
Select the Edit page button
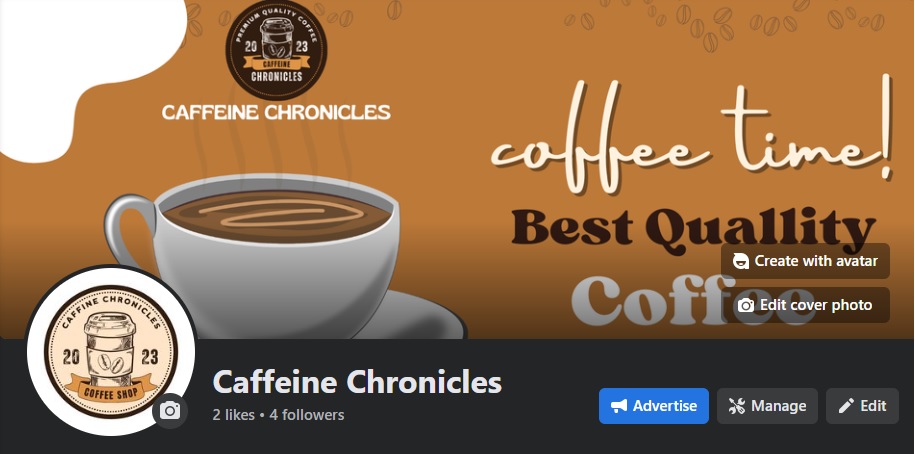tap(862, 406)
